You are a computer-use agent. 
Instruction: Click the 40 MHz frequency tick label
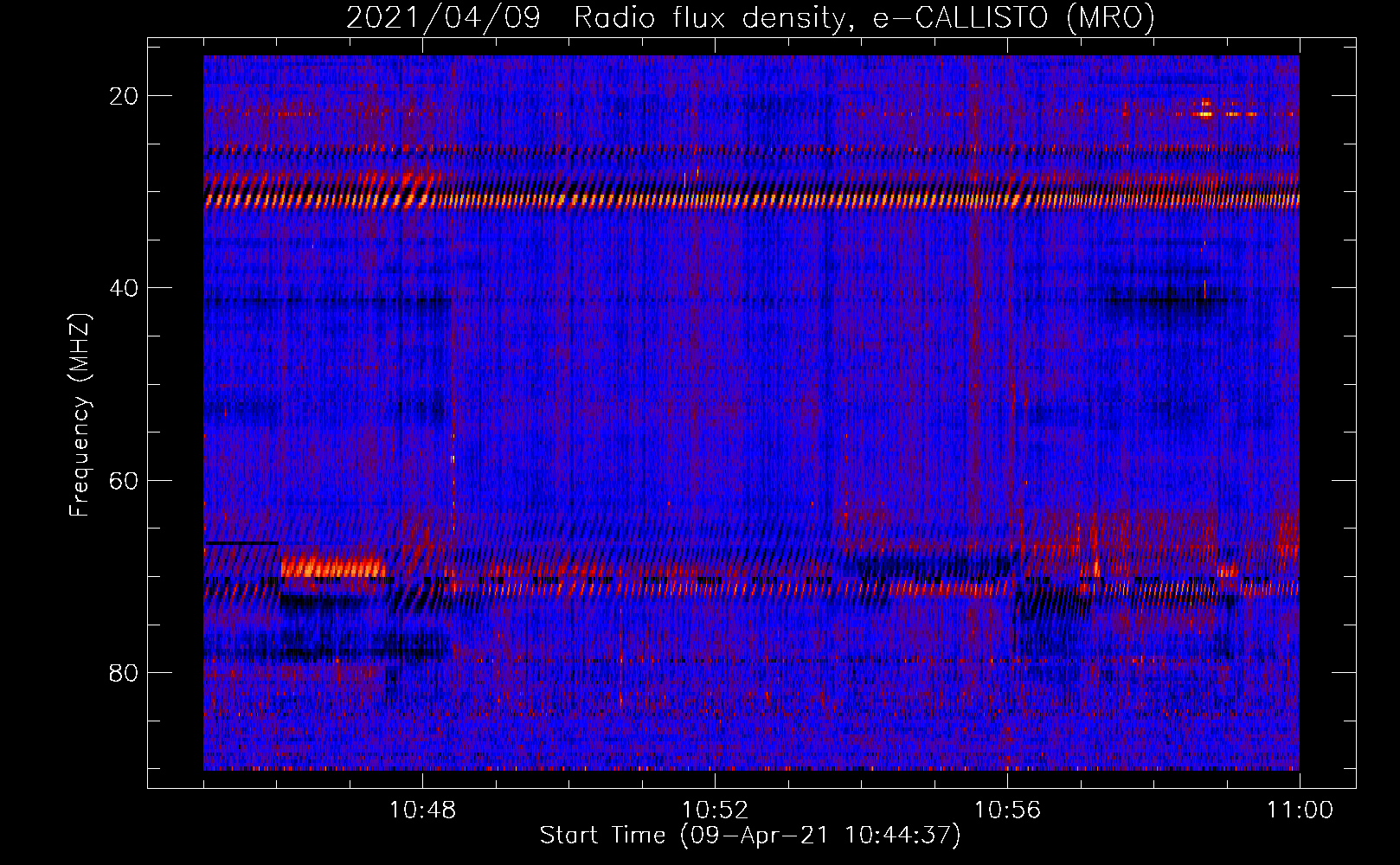(124, 288)
